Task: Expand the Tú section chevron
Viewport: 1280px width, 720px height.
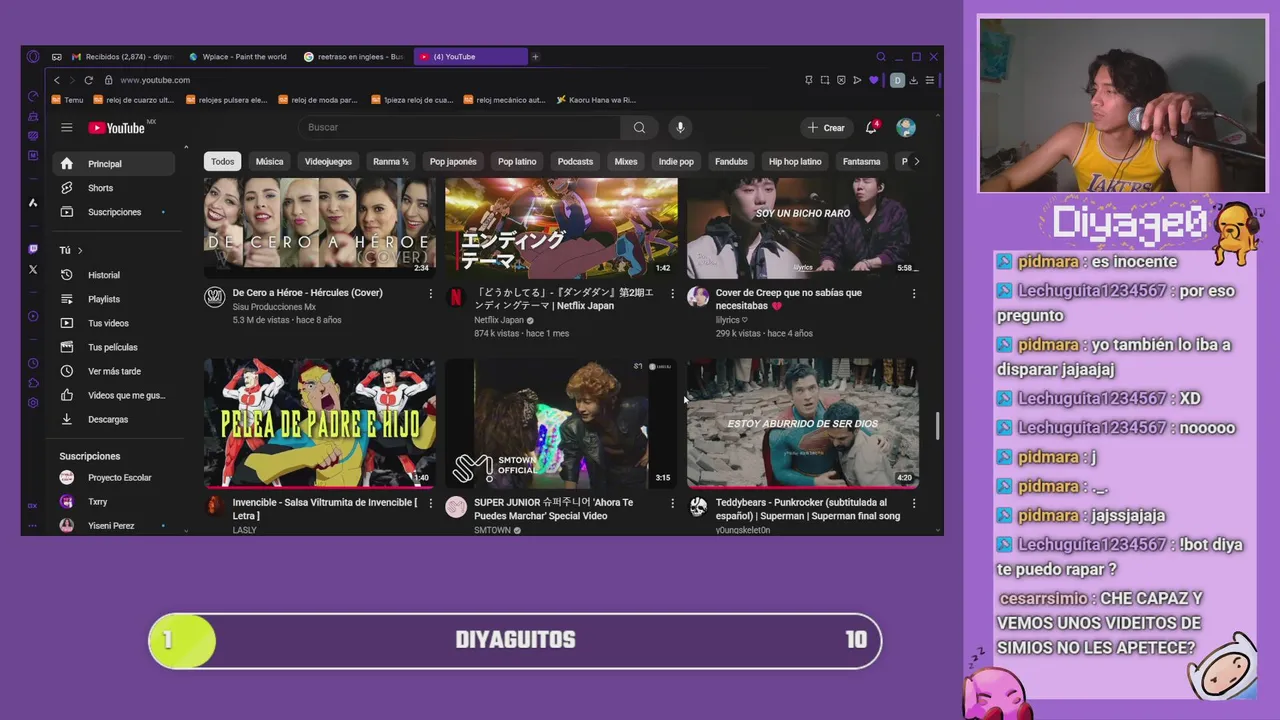Action: (x=80, y=250)
